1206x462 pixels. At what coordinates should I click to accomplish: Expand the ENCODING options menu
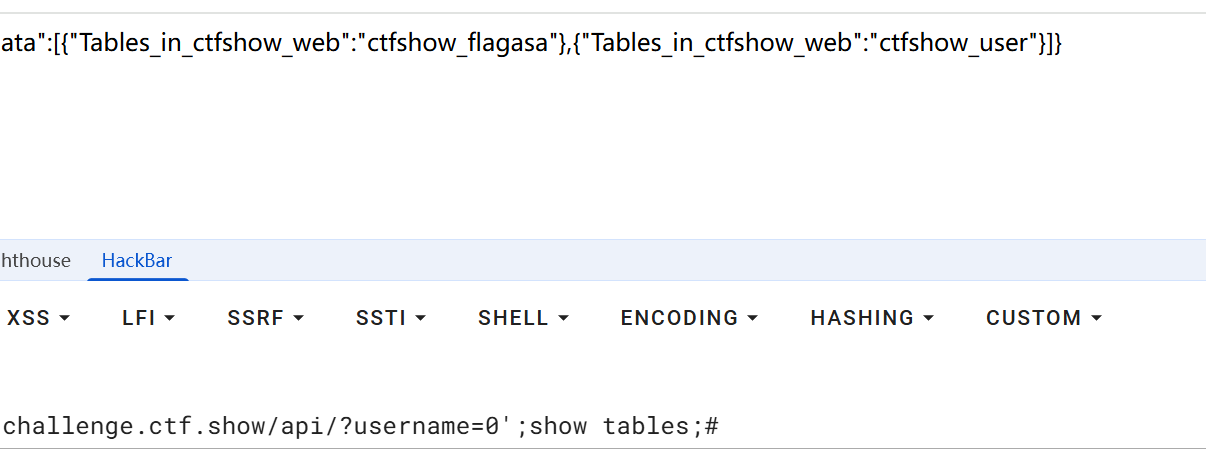[x=689, y=318]
